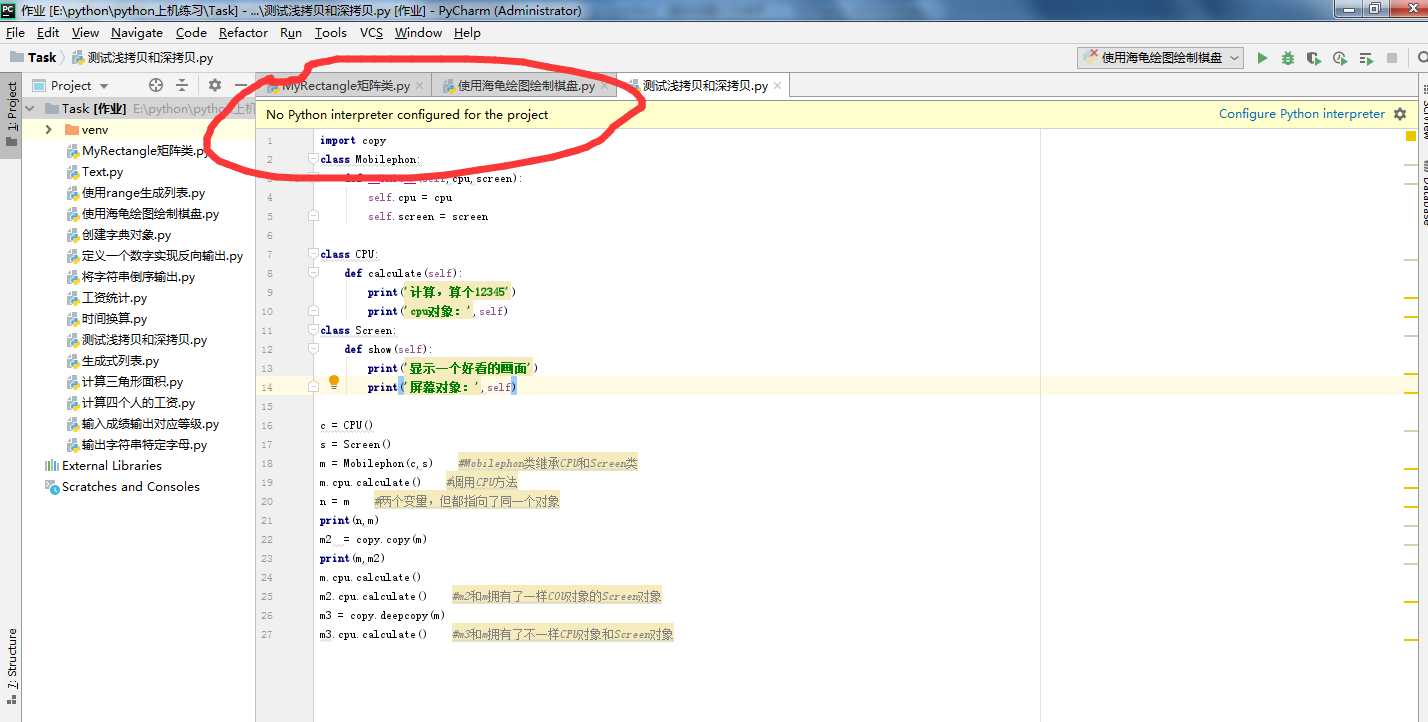Fold class Mobilephon at line 2
The width and height of the screenshot is (1428, 722).
[x=313, y=159]
